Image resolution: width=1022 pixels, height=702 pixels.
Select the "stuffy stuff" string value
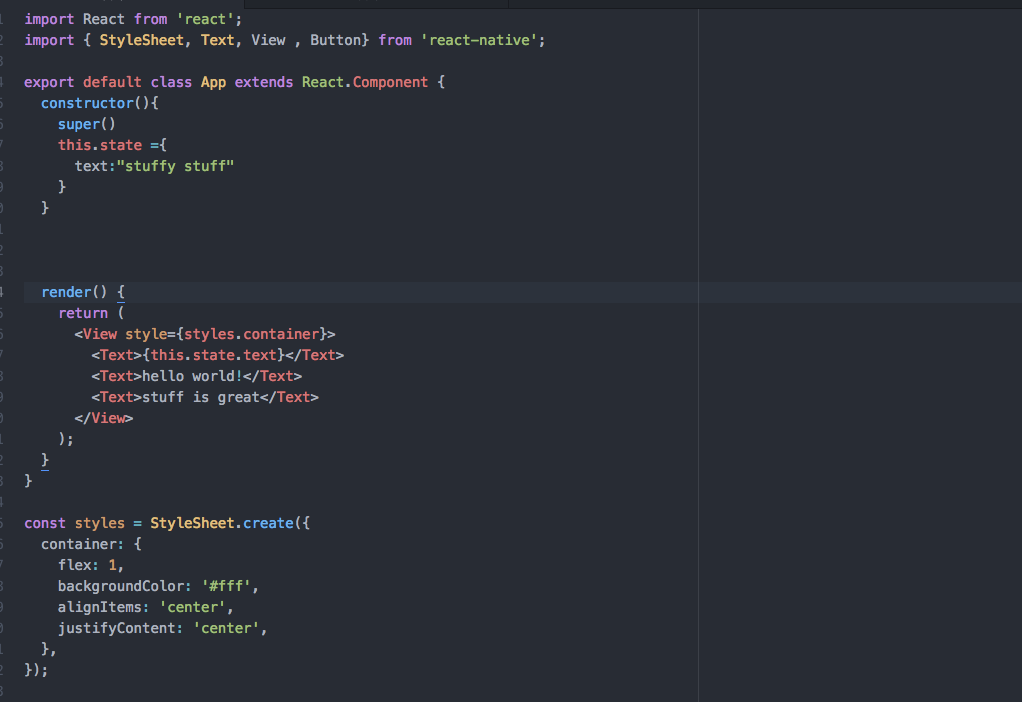click(175, 165)
